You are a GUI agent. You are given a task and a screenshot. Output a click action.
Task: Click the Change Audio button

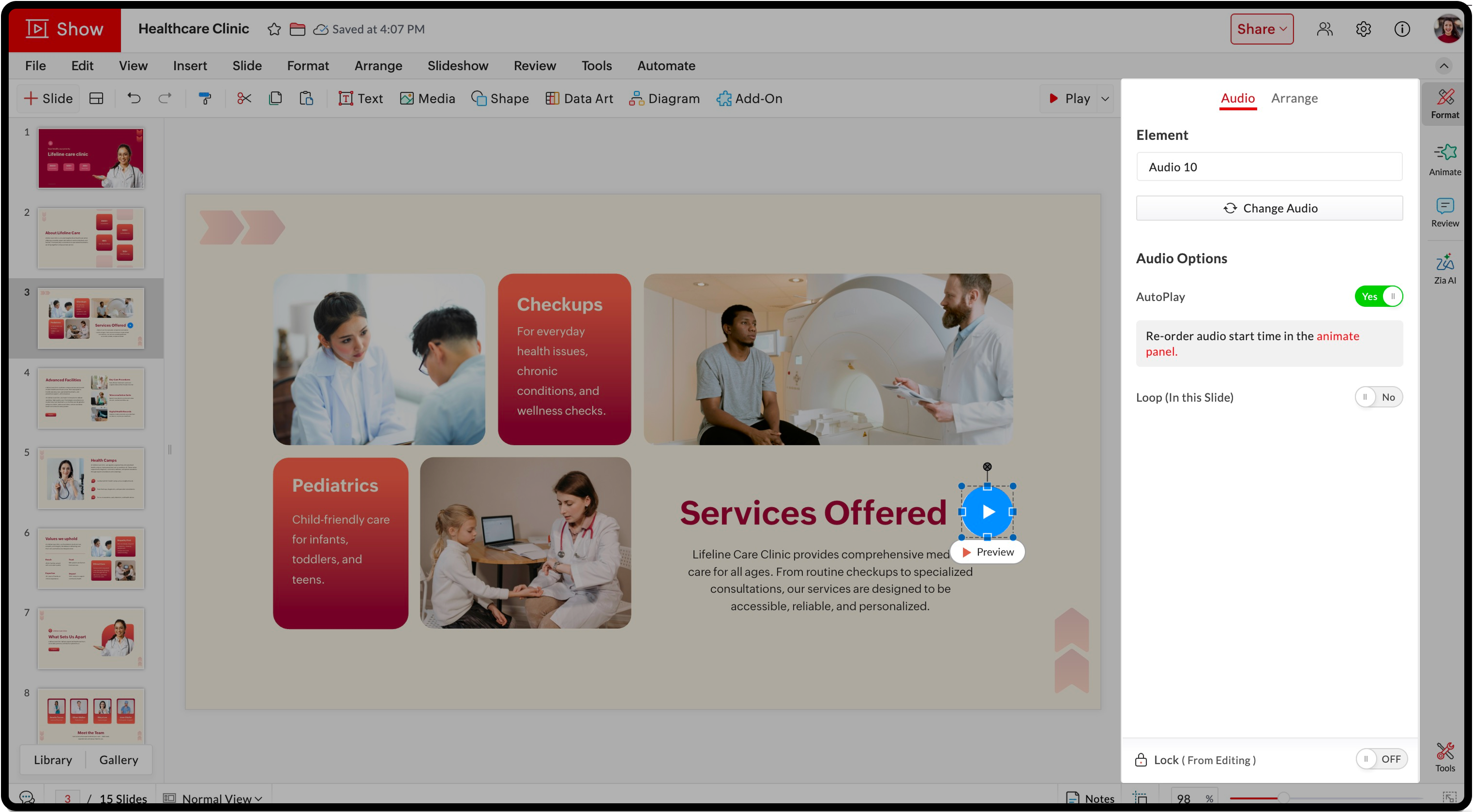pos(1269,208)
